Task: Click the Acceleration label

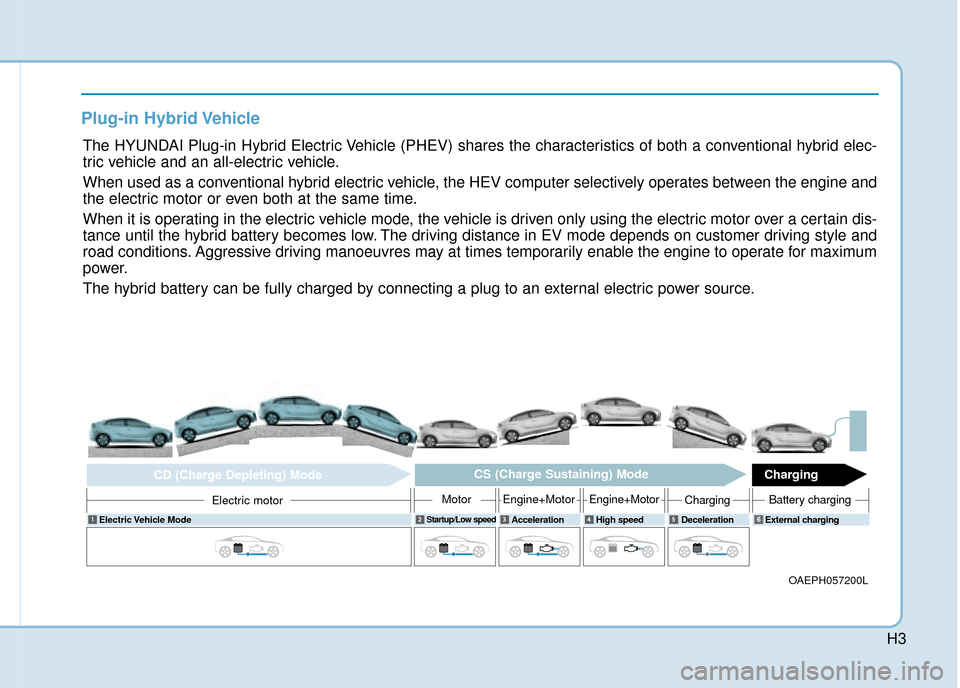Action: (538, 520)
